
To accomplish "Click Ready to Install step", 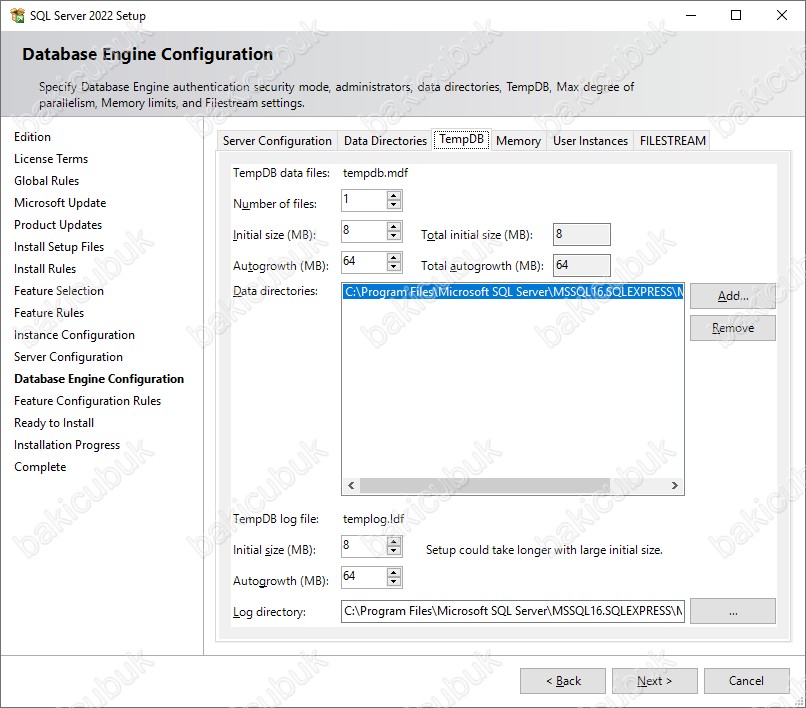I will (x=54, y=423).
